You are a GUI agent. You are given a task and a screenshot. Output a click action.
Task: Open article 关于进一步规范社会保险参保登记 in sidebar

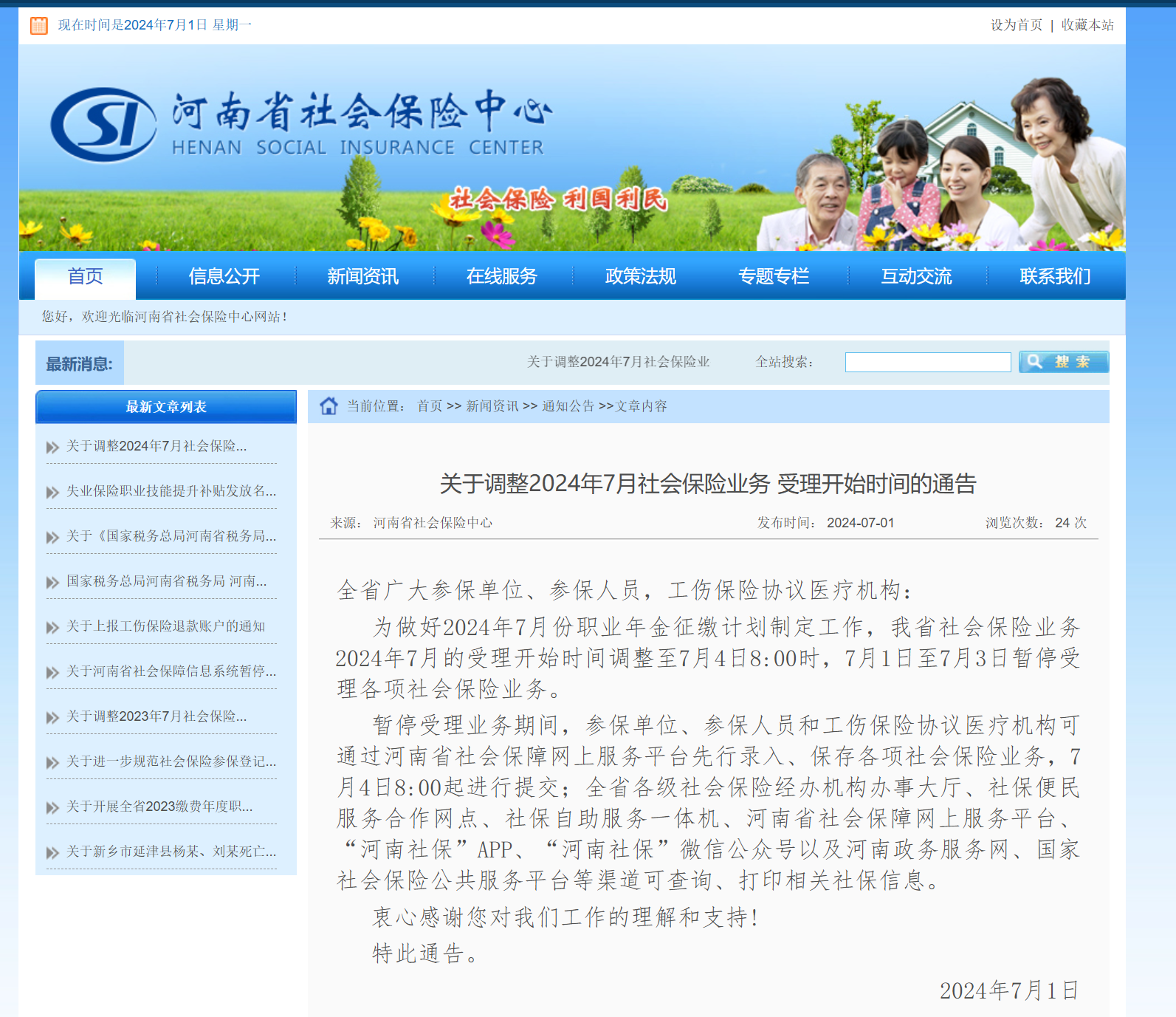click(171, 761)
